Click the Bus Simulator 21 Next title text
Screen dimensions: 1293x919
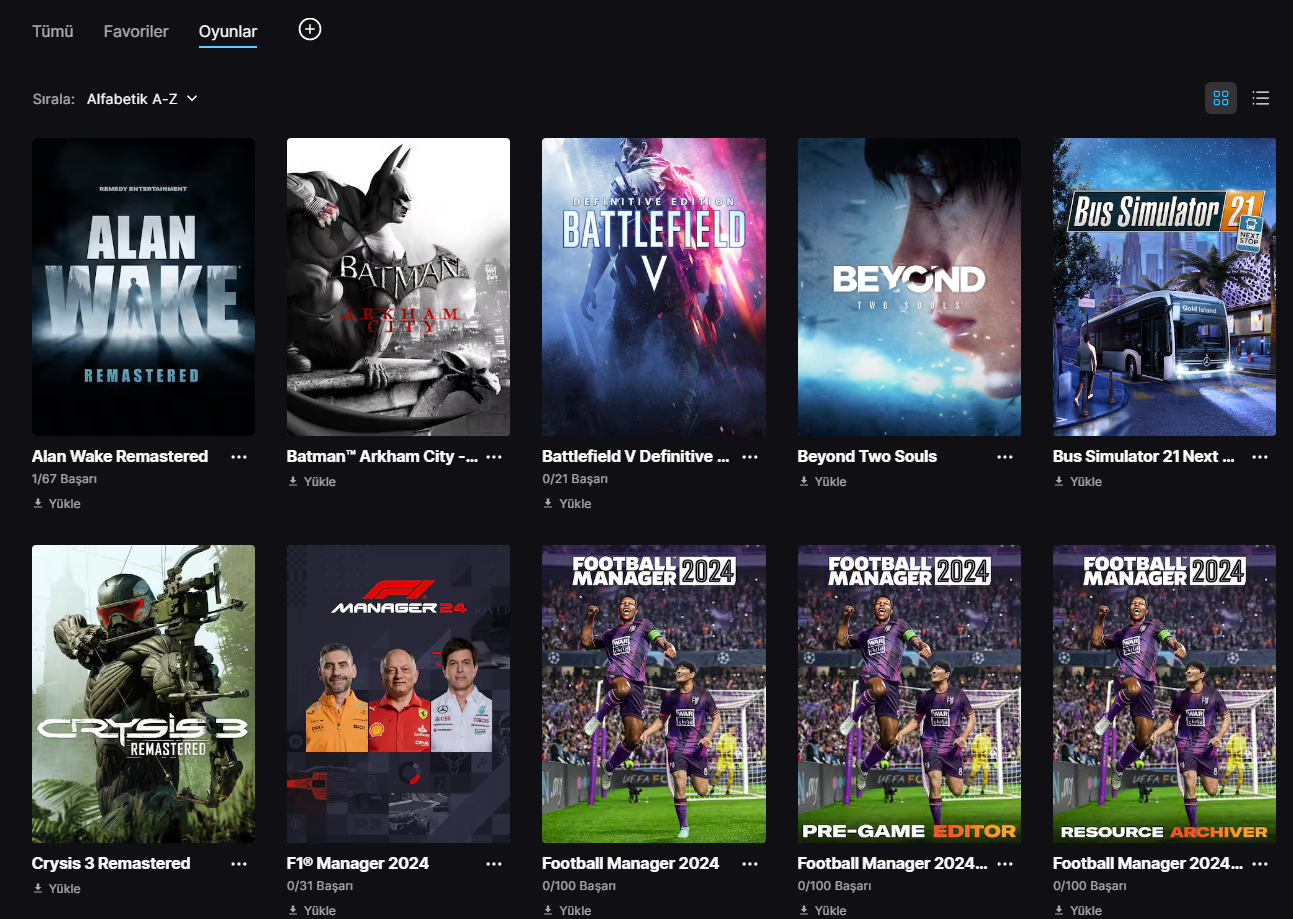coord(1145,456)
